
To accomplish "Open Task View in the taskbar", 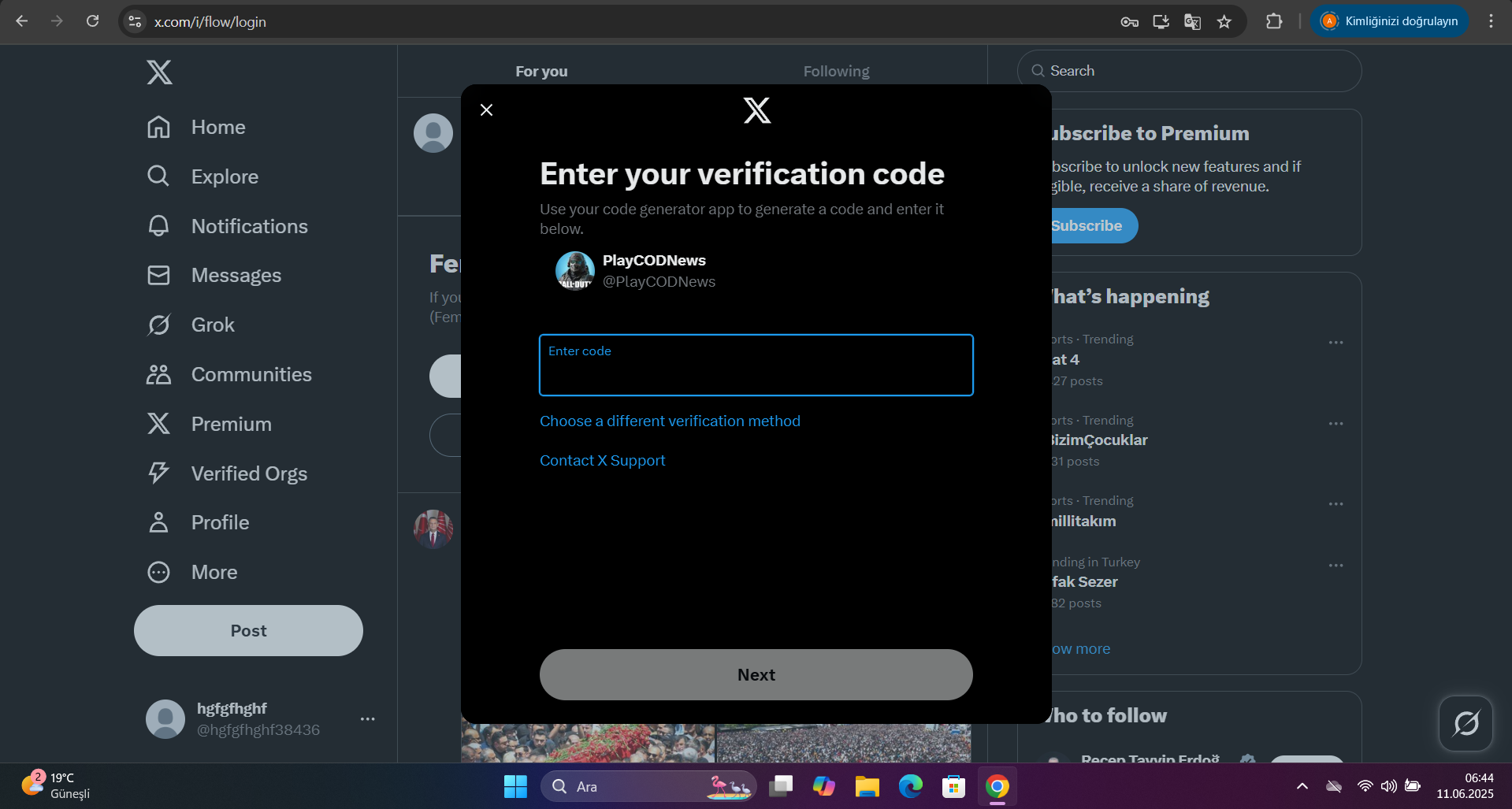I will coord(781,786).
